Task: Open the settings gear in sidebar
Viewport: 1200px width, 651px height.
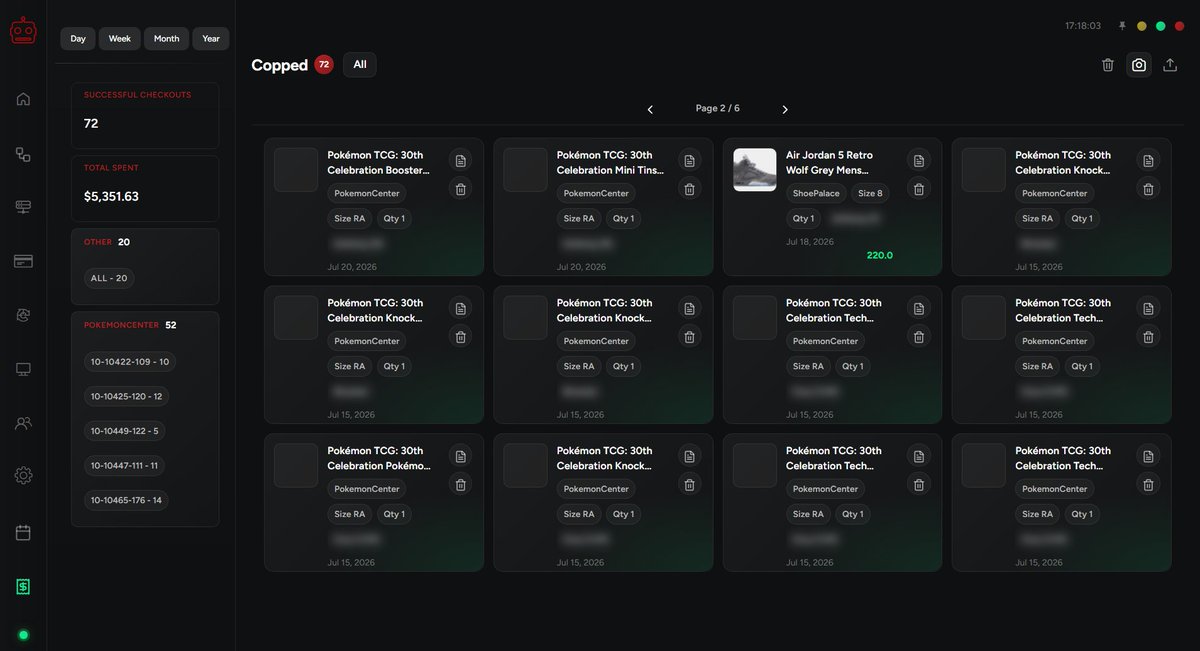Action: coord(23,476)
